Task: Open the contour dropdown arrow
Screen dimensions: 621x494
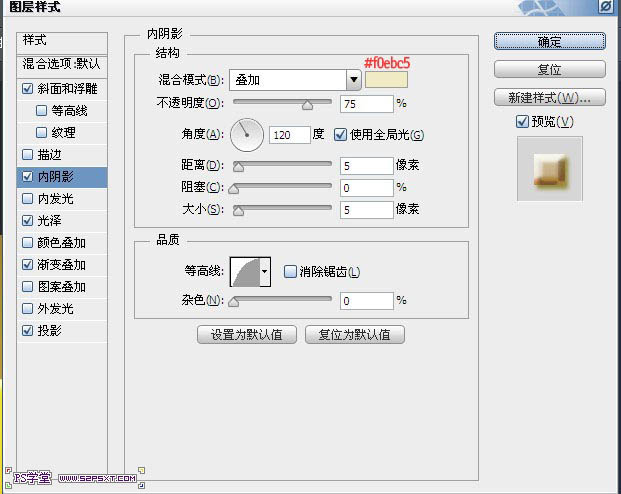Action: pyautogui.click(x=265, y=271)
